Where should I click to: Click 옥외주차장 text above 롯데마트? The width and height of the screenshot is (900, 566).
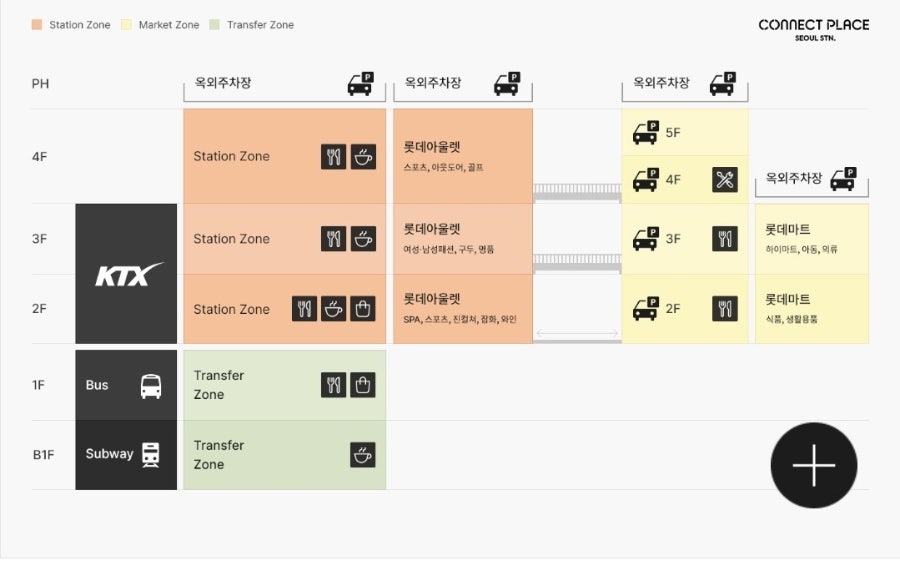pyautogui.click(x=794, y=178)
